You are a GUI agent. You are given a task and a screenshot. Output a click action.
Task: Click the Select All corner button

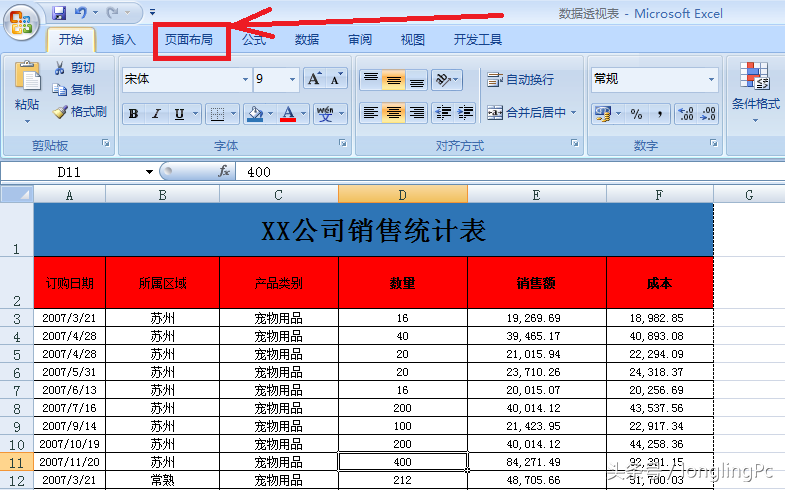(x=17, y=194)
